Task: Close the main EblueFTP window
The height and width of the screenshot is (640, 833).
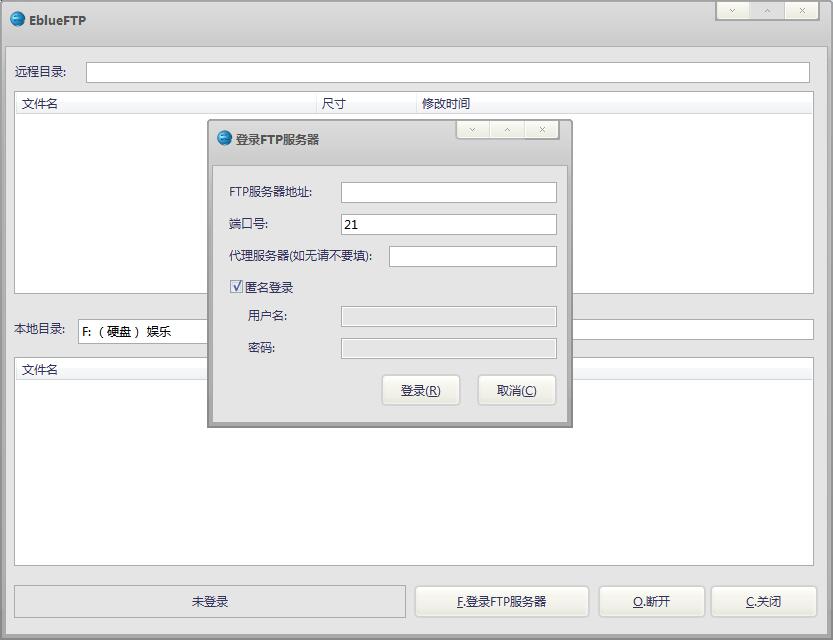Action: point(802,11)
